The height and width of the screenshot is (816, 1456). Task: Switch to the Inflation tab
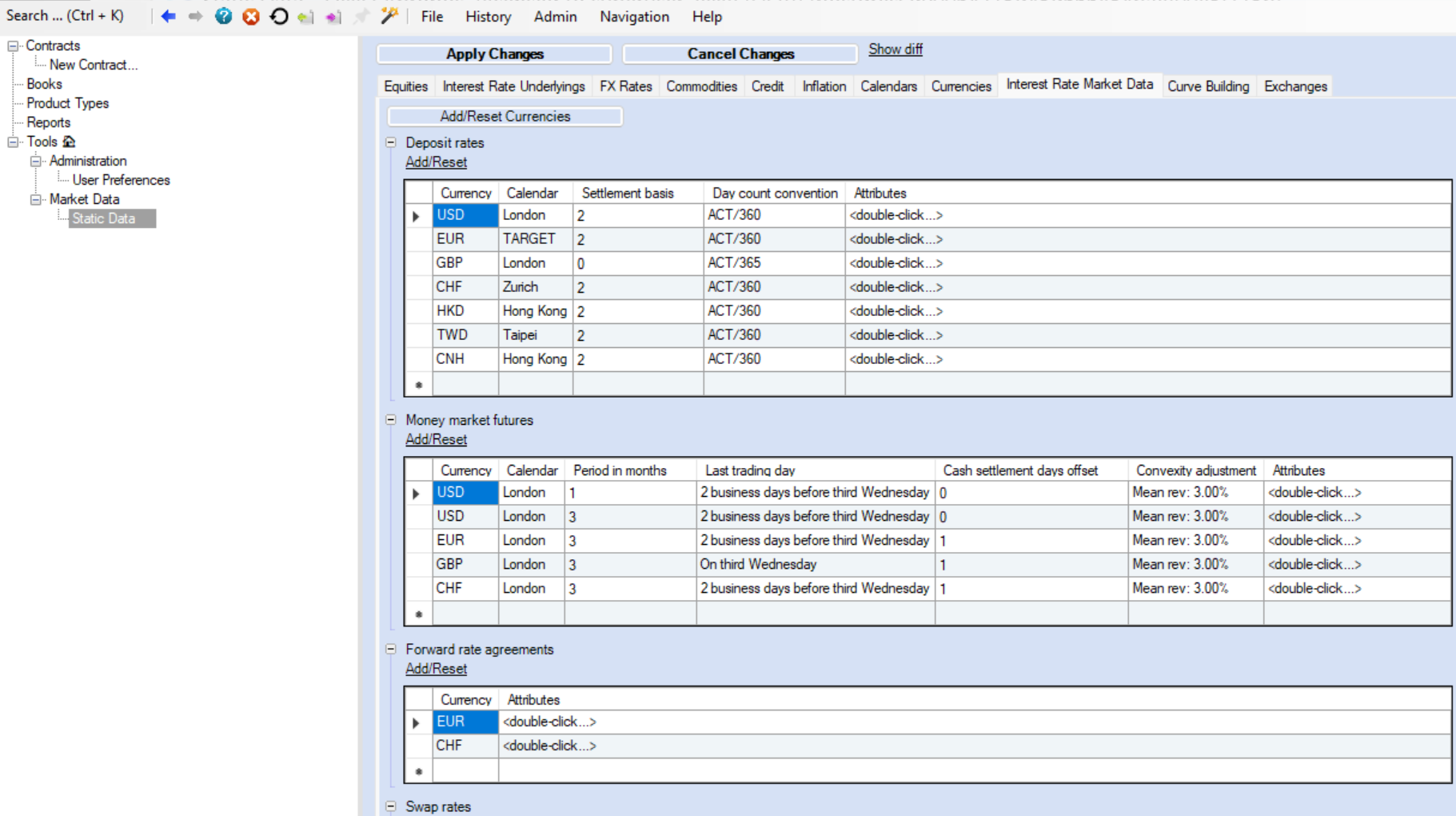coord(824,86)
